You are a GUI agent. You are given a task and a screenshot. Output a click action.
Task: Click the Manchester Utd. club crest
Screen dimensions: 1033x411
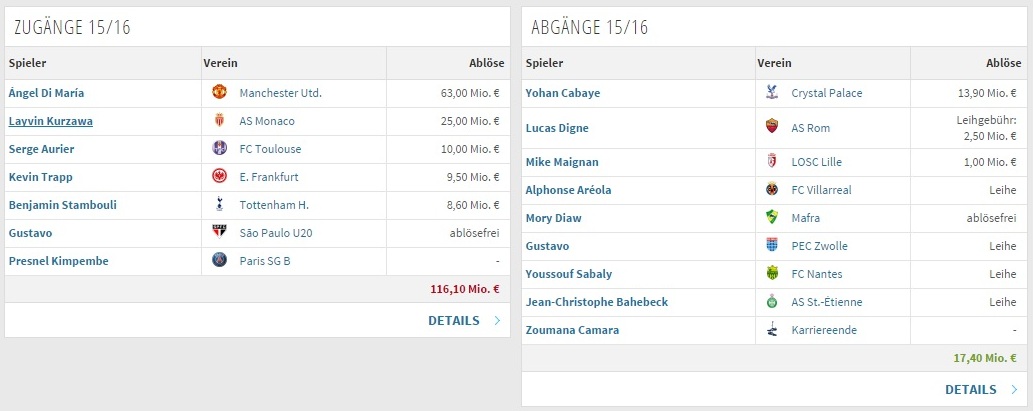click(219, 93)
